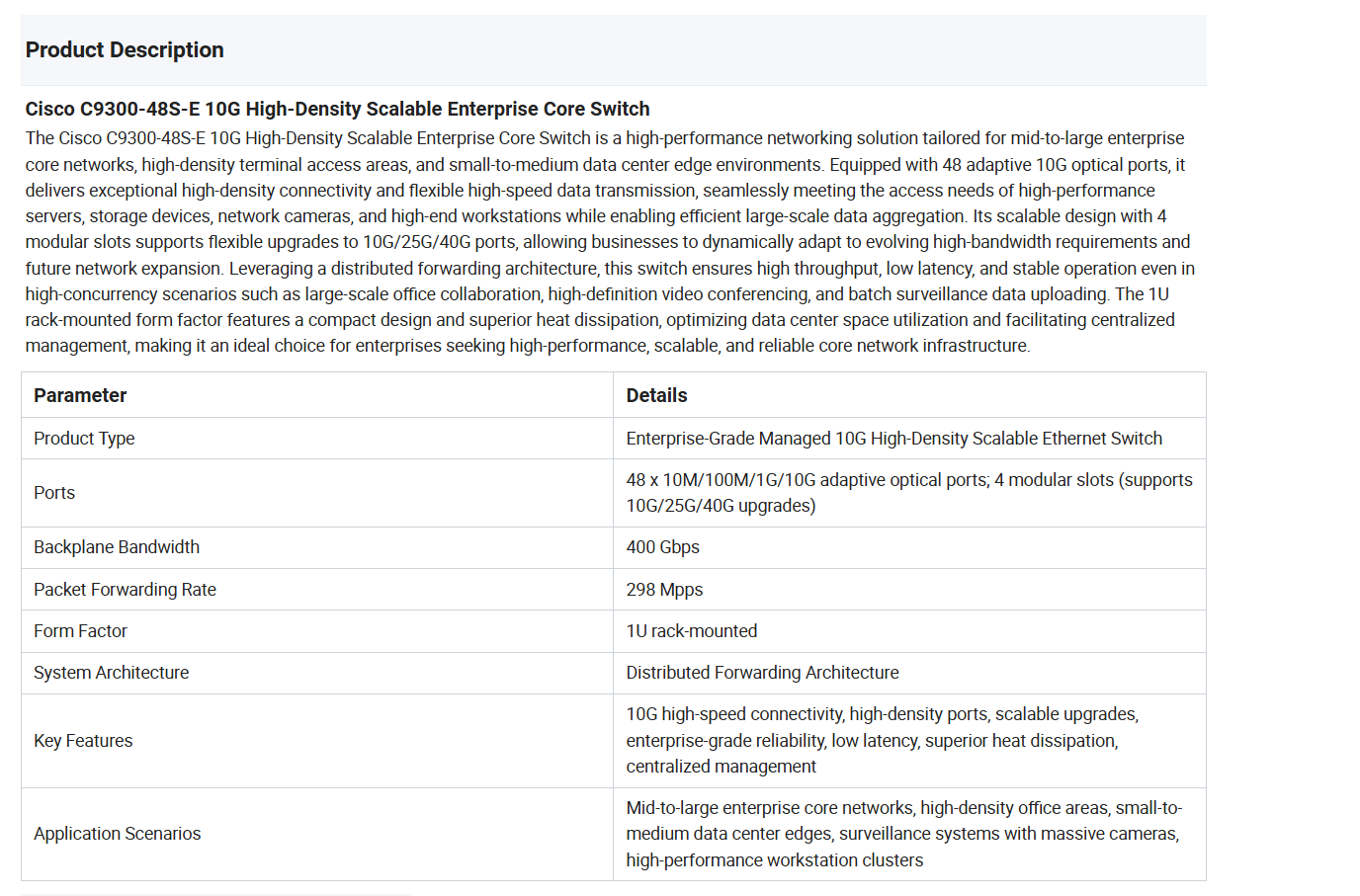This screenshot has height=896, width=1360.
Task: Select the Form Factor row label
Action: coord(80,631)
